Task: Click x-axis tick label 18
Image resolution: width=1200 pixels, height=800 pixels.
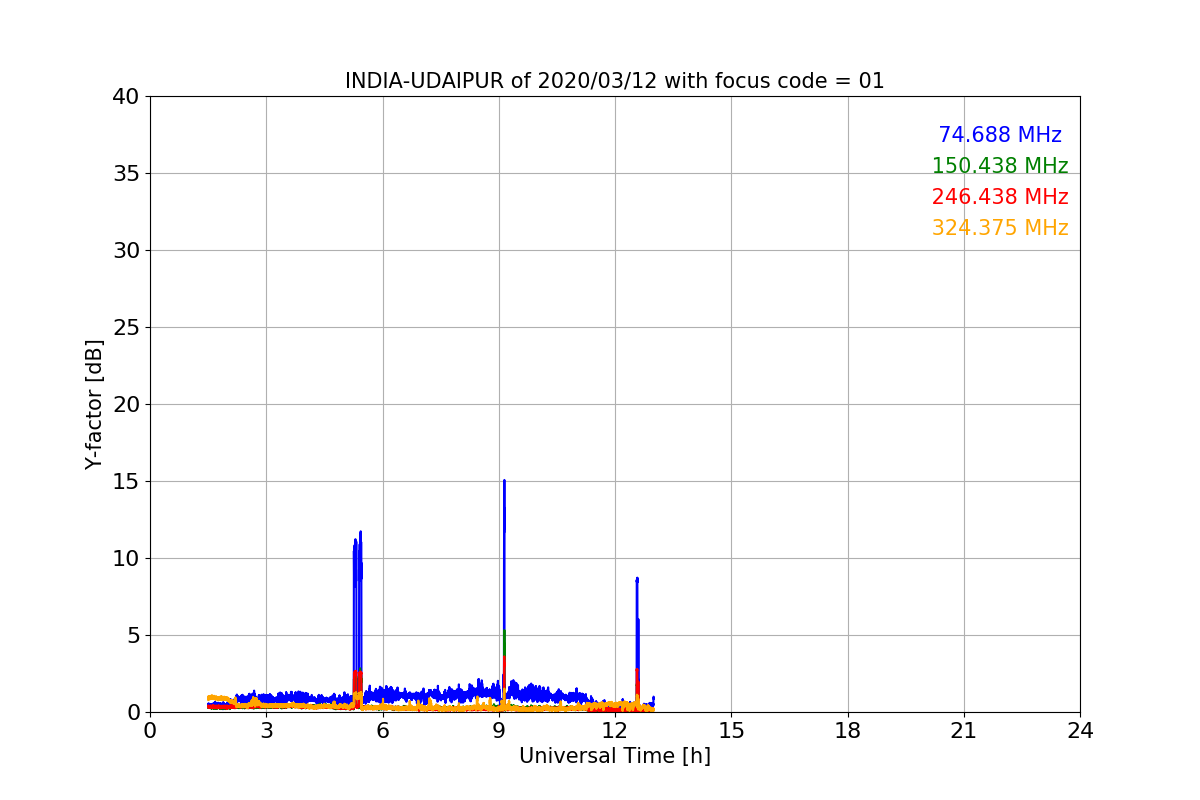Action: coord(848,731)
